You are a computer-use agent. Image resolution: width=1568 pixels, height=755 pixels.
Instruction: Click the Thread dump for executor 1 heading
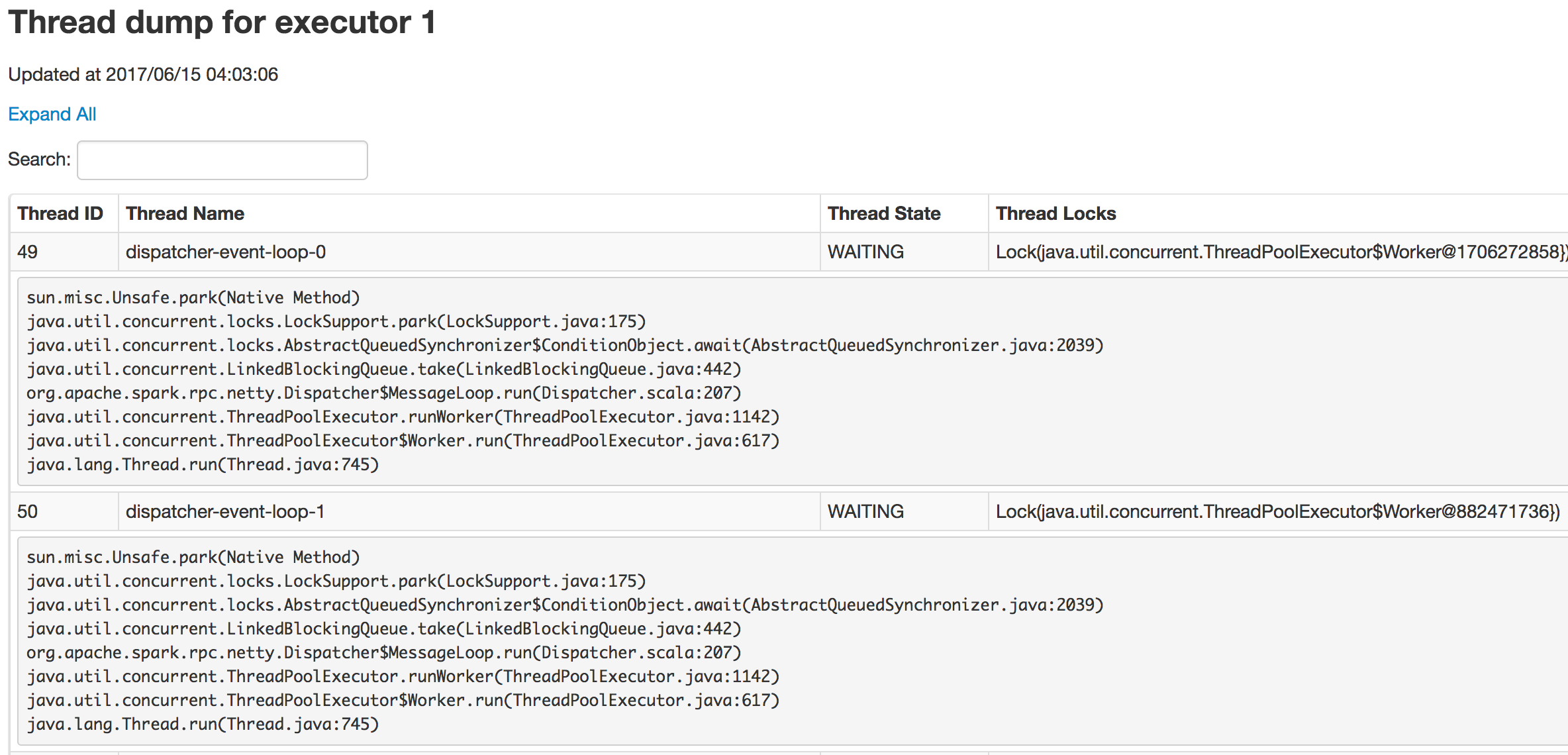pos(222,22)
